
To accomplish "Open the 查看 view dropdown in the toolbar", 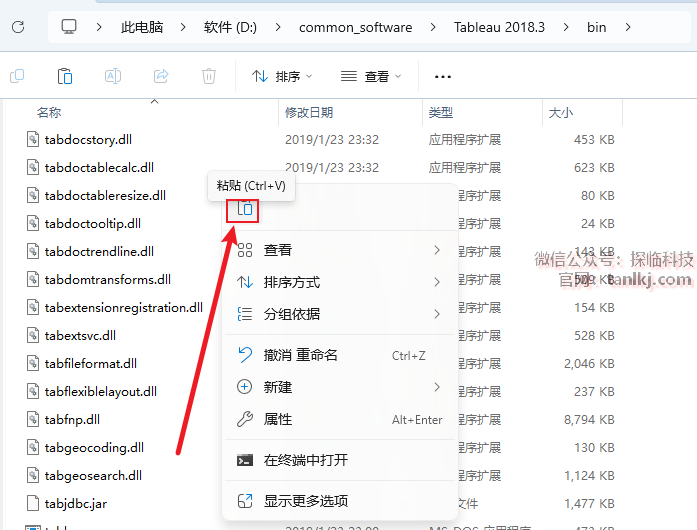I will click(371, 76).
